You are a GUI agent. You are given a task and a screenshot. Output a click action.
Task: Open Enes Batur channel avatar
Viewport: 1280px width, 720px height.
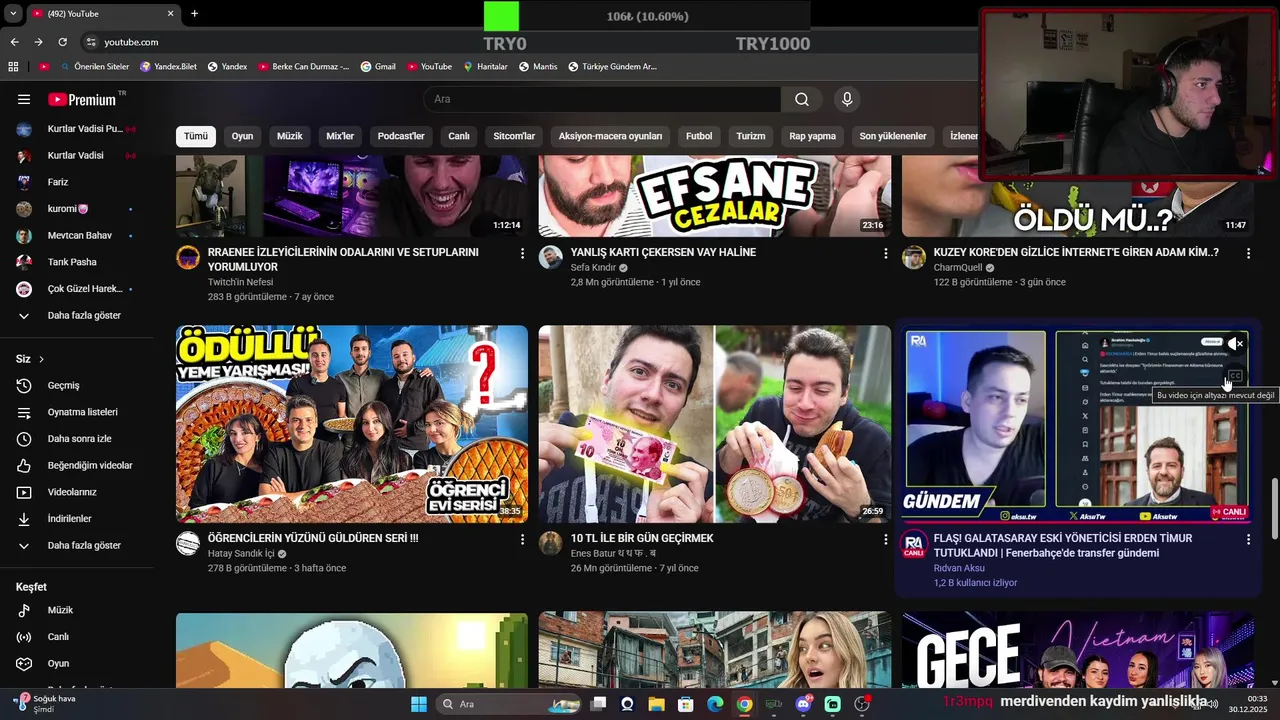tap(551, 543)
